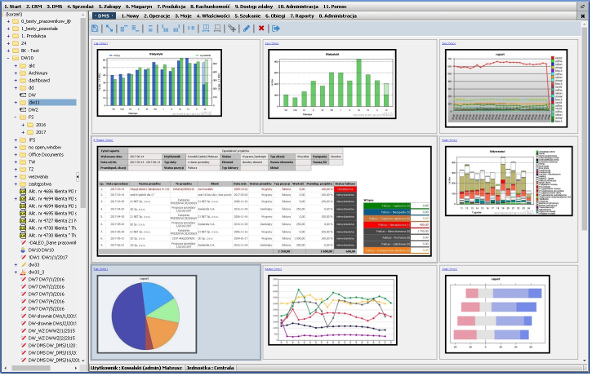The height and width of the screenshot is (374, 590).
Task: Click the blue pencil edit icon
Action: pos(246,28)
